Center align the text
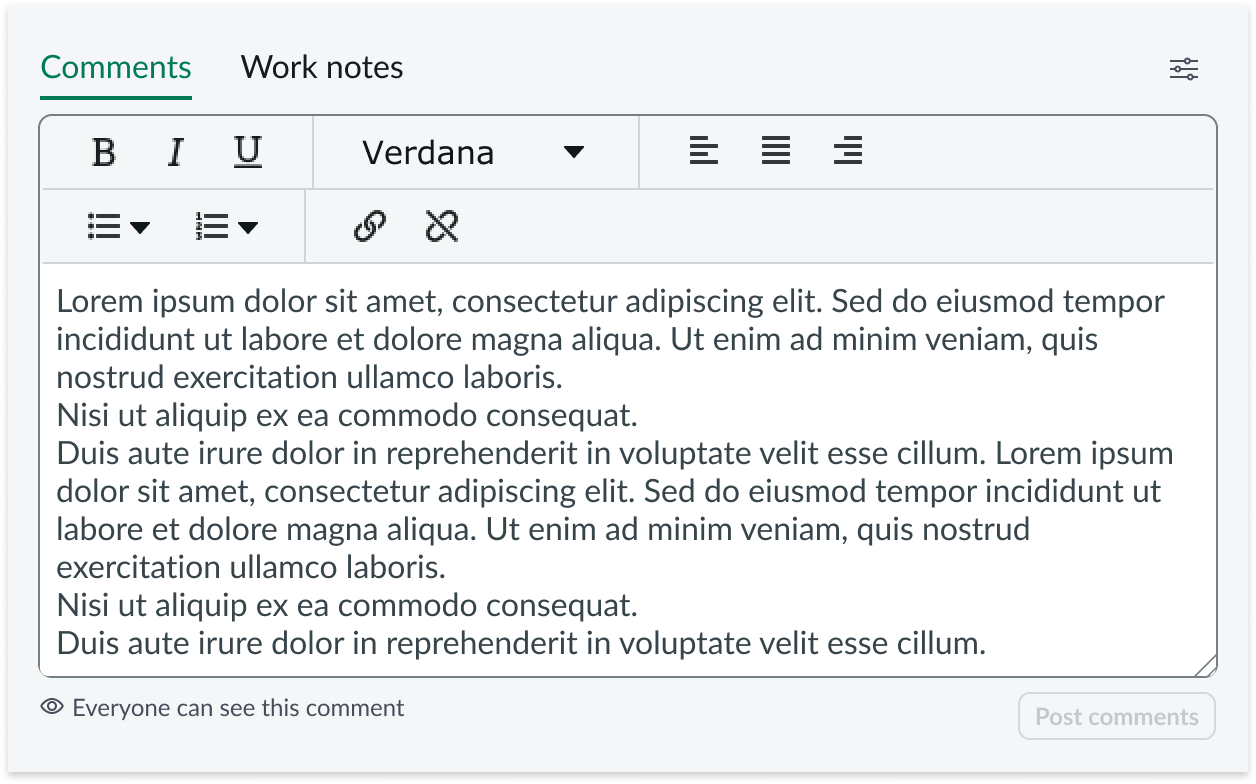 (x=776, y=150)
